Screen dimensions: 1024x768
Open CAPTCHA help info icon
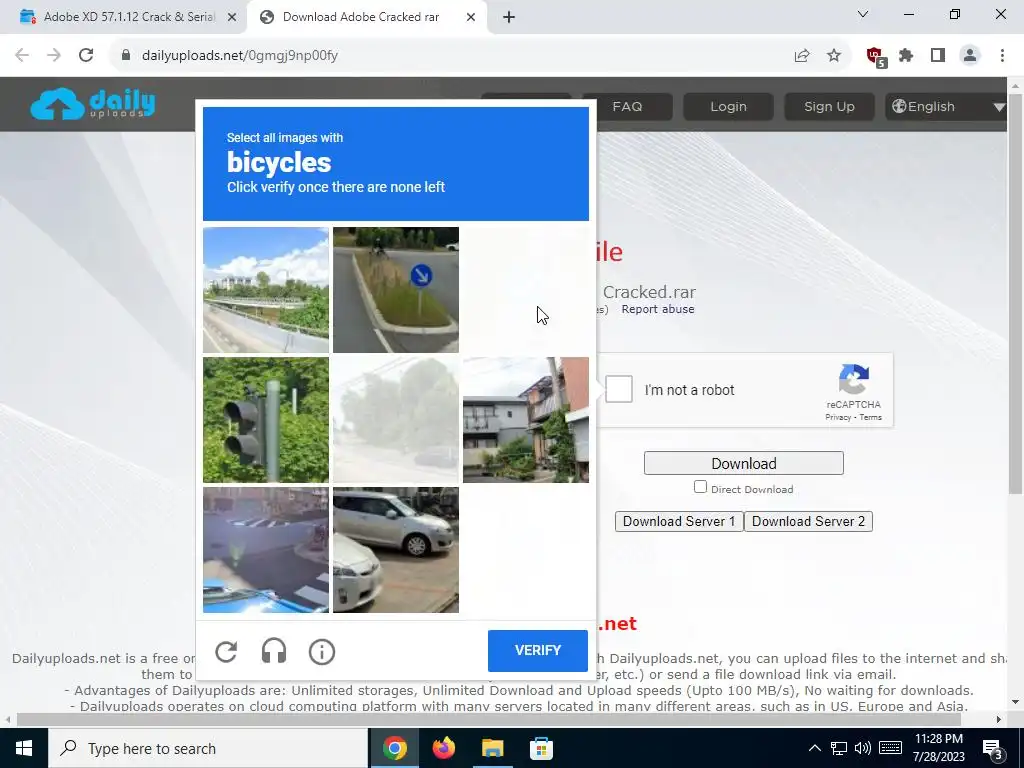[x=321, y=651]
